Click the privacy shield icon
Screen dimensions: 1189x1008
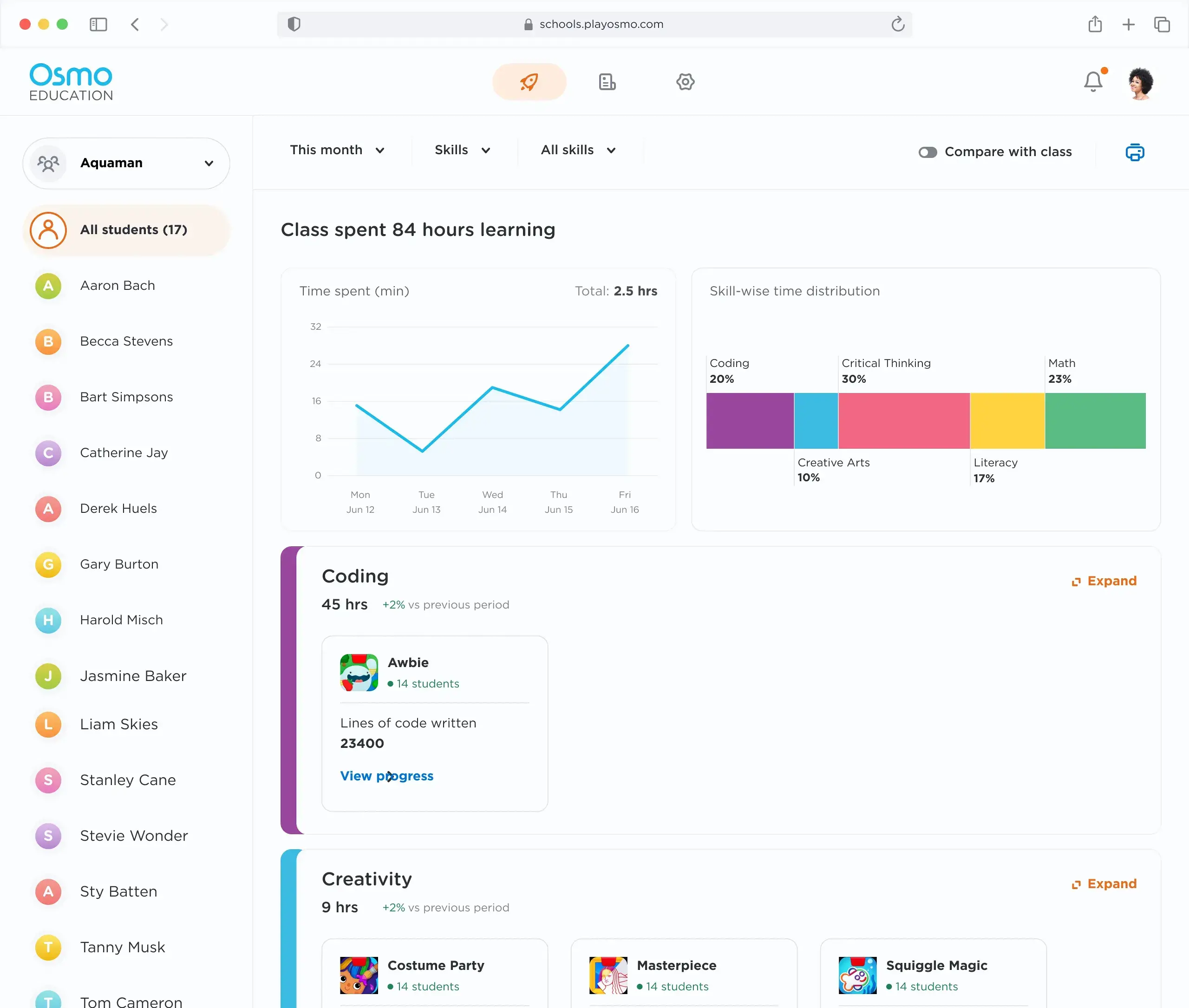[294, 24]
